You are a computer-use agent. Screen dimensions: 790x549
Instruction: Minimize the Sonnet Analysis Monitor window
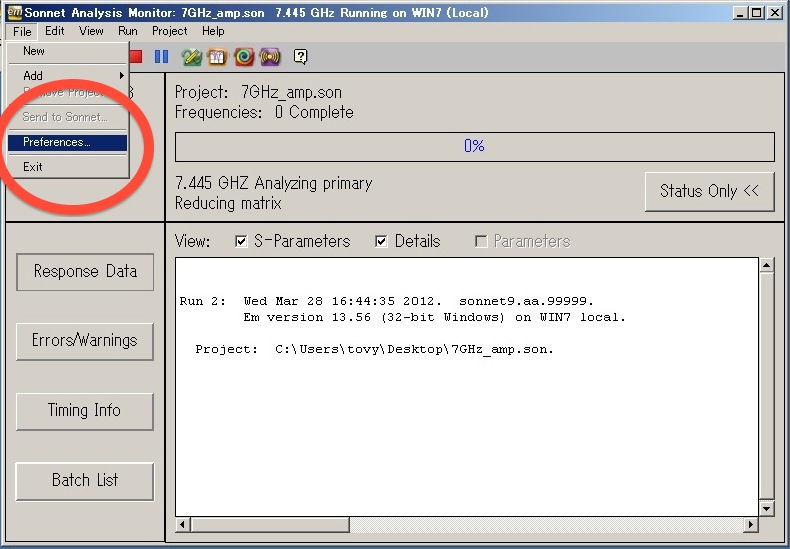[740, 13]
